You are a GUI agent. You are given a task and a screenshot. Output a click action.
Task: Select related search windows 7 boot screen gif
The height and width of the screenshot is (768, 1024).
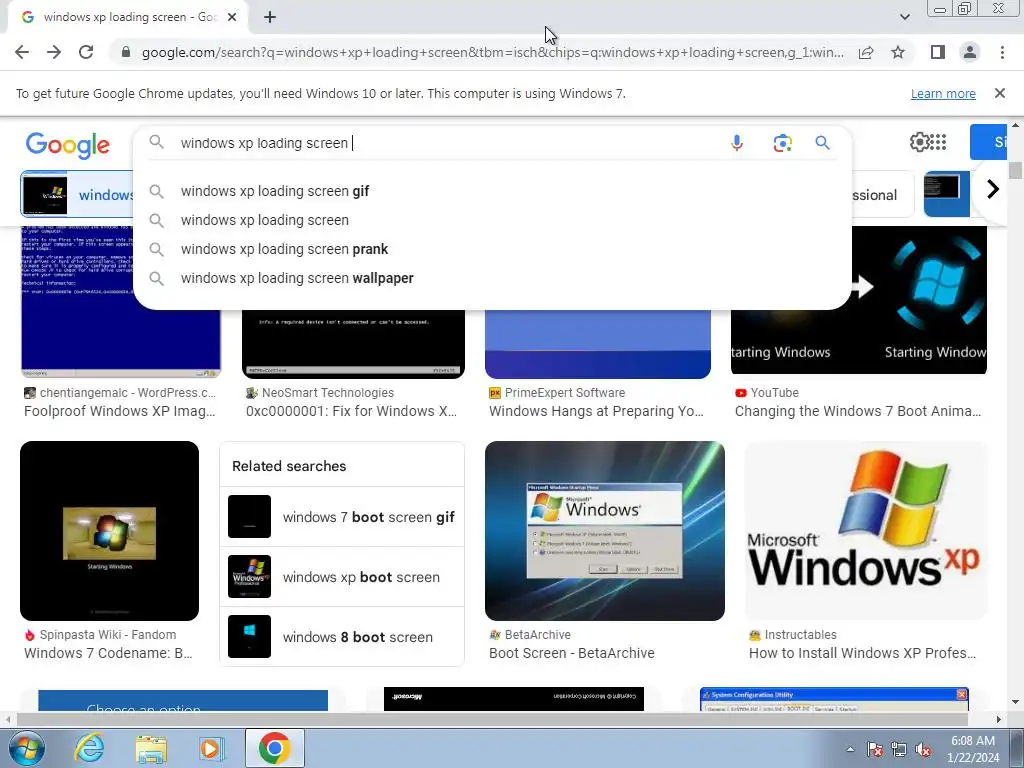tap(342, 517)
